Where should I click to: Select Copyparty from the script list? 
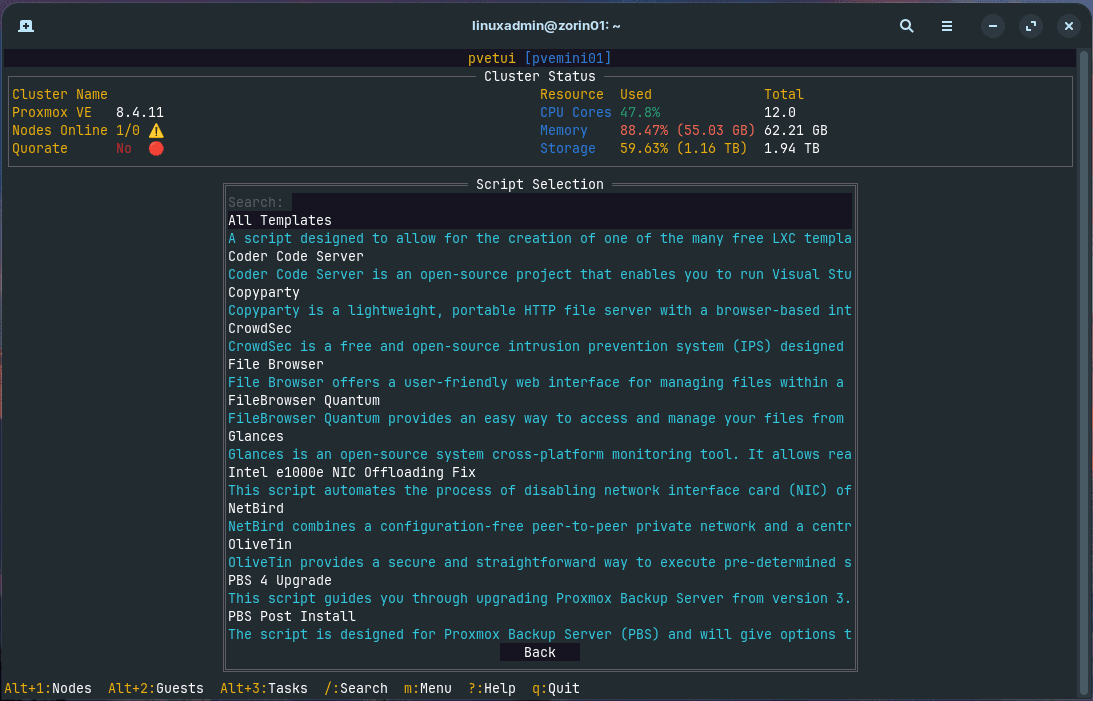tap(260, 292)
